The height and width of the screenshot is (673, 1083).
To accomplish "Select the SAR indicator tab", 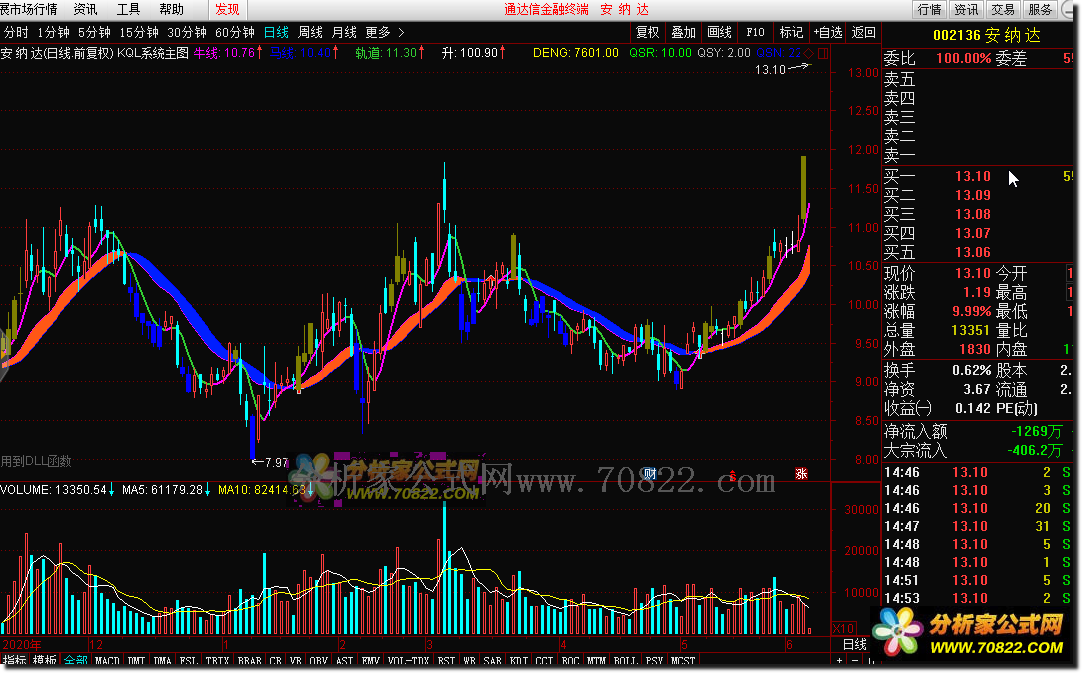I will 492,661.
